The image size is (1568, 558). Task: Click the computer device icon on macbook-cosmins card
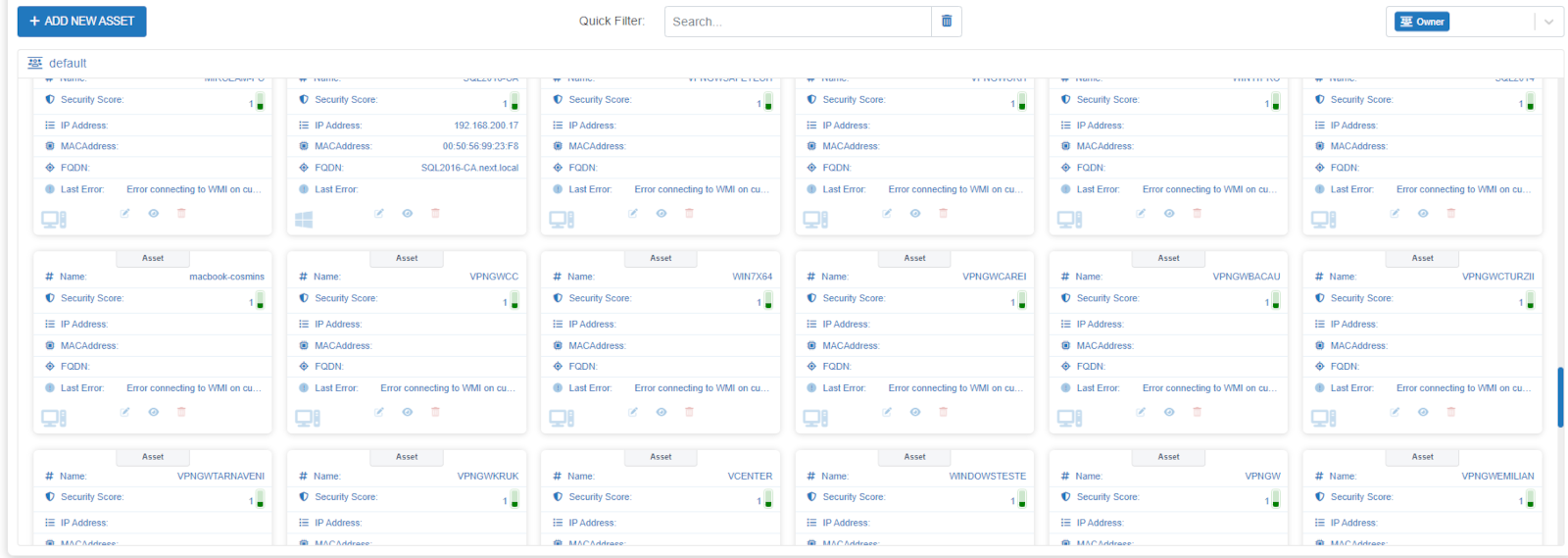click(54, 419)
